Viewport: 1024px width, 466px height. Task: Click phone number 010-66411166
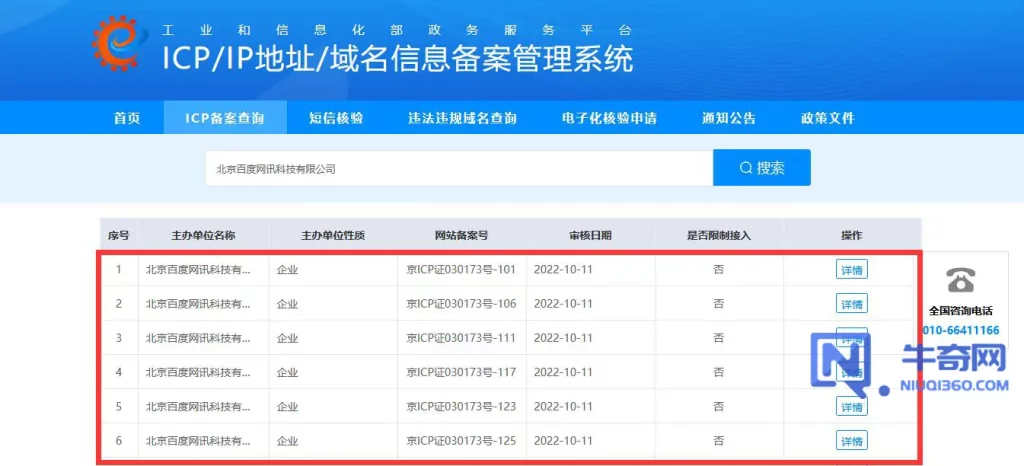click(x=961, y=330)
